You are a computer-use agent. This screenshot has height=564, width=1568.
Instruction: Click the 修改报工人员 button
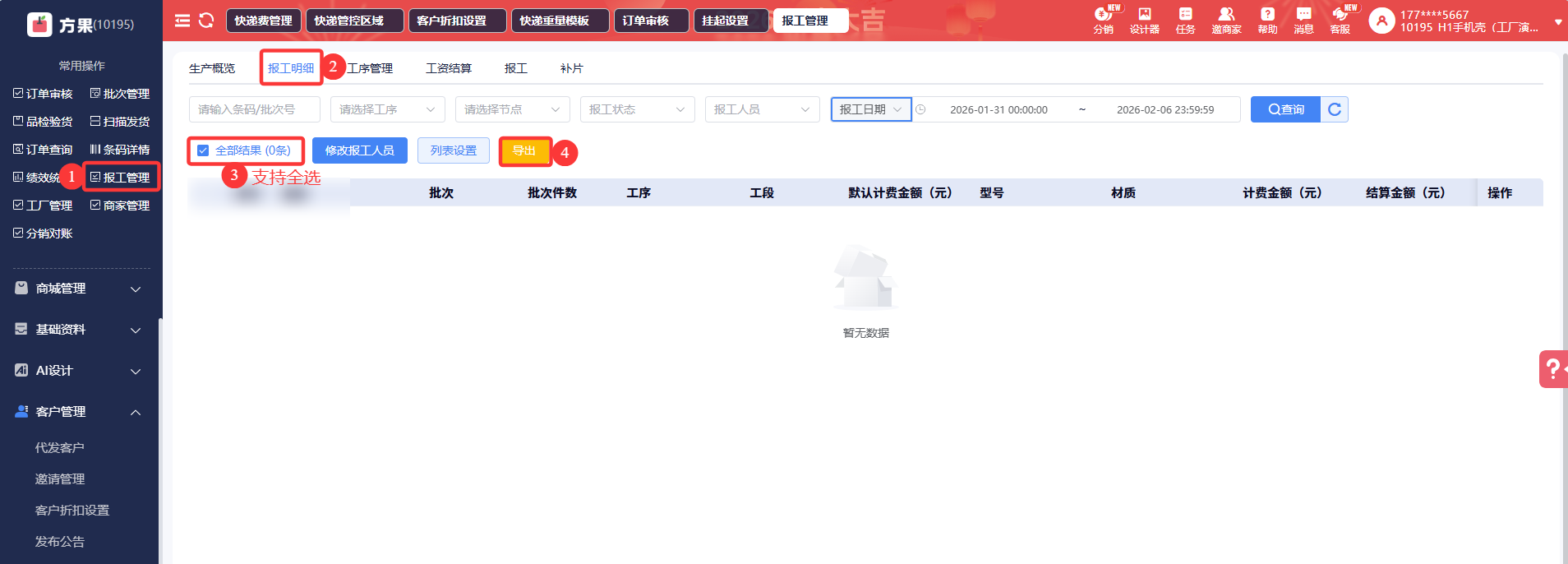point(360,150)
